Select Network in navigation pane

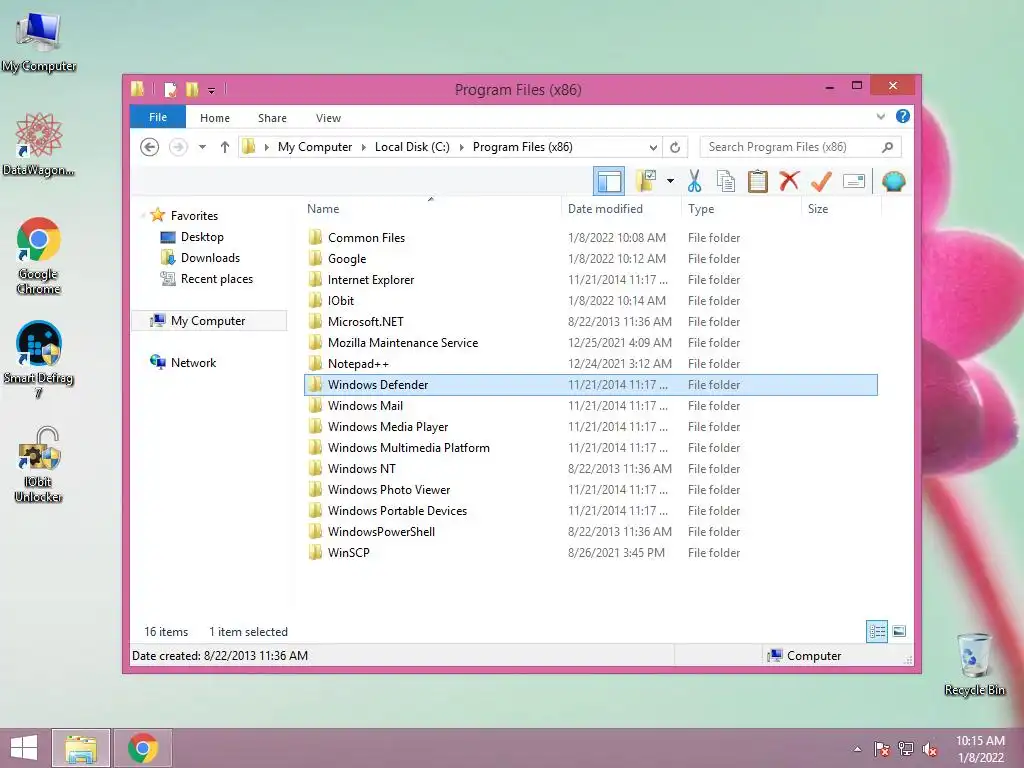pyautogui.click(x=193, y=362)
